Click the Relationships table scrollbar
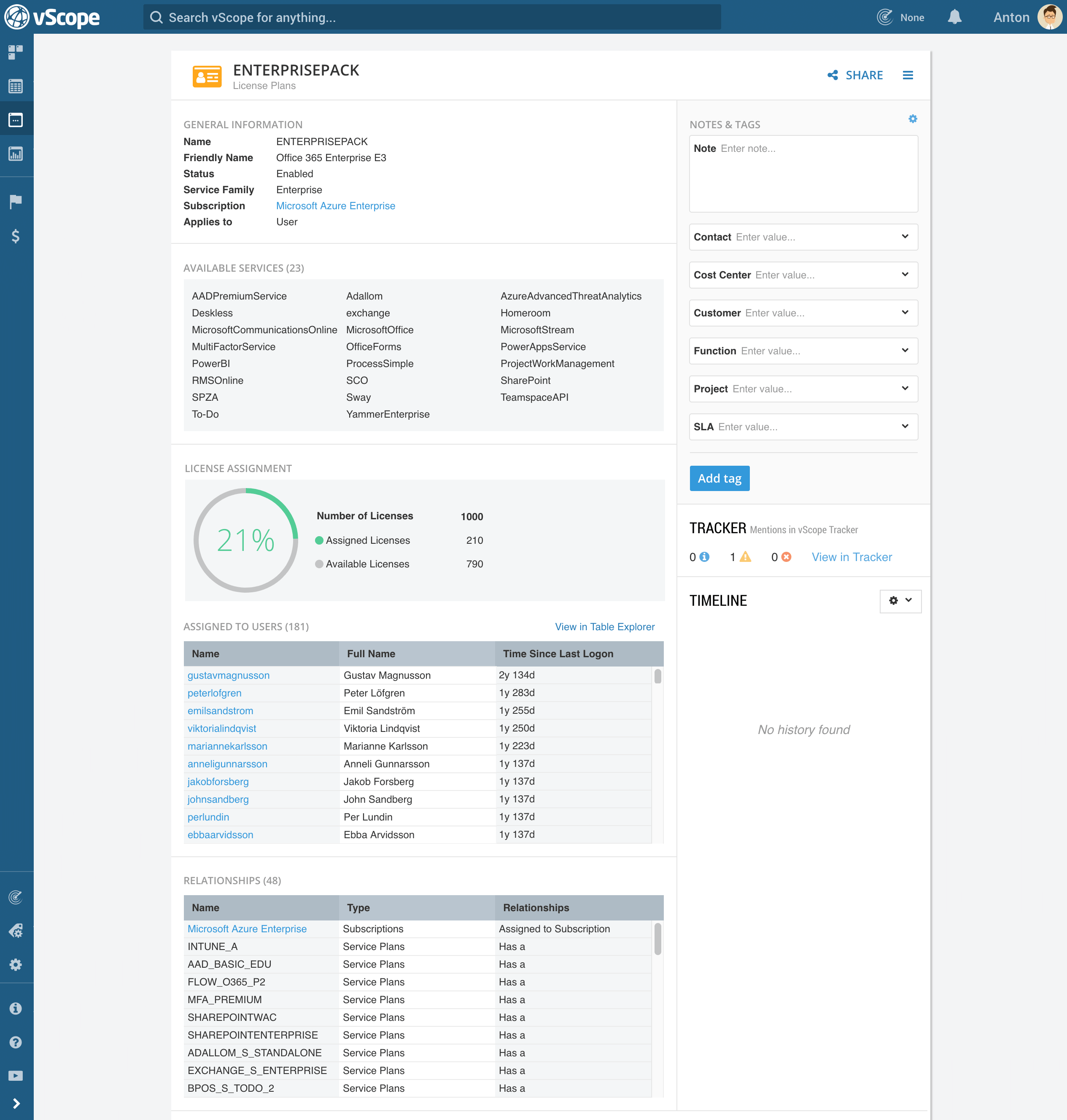1067x1120 pixels. coord(657,939)
